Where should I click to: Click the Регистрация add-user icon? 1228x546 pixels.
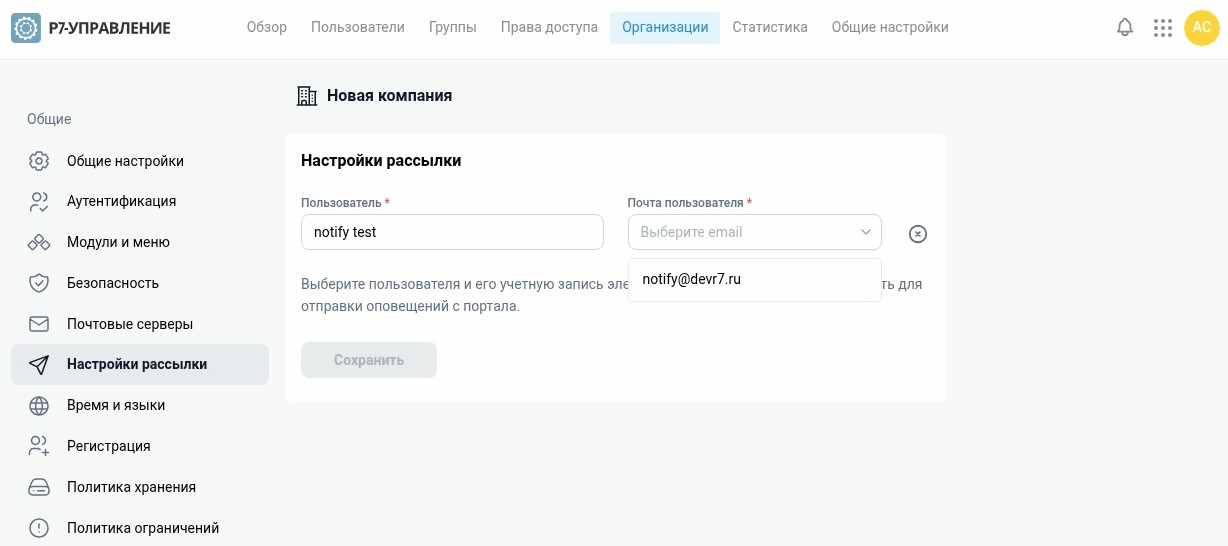pyautogui.click(x=39, y=446)
